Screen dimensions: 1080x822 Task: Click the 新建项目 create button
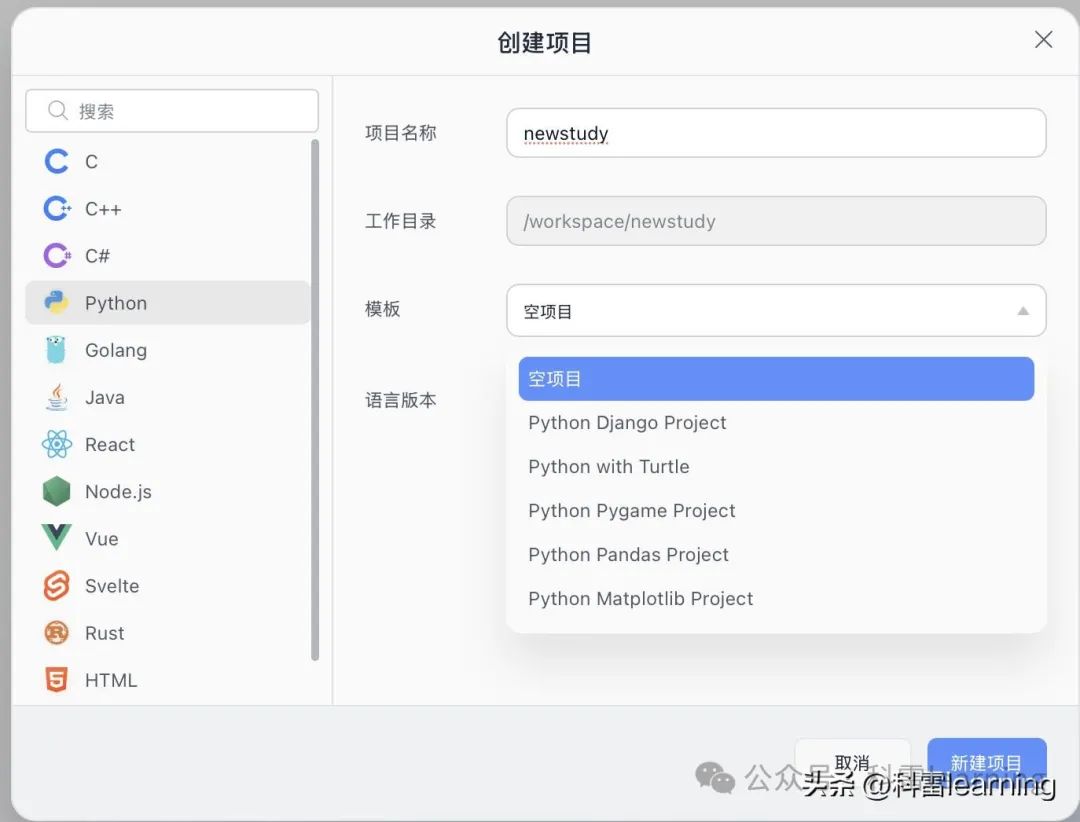[x=986, y=763]
